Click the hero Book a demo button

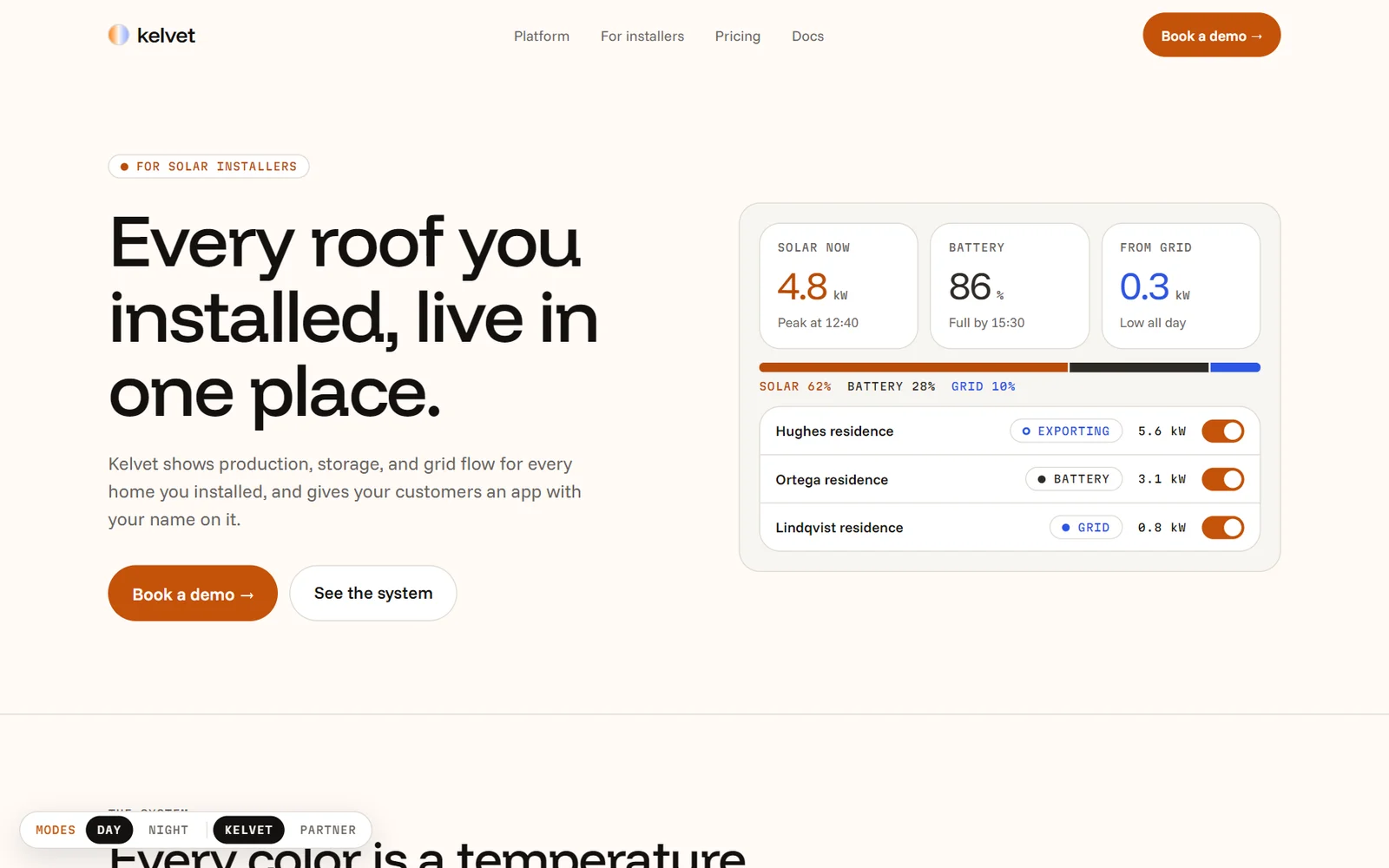(x=193, y=594)
